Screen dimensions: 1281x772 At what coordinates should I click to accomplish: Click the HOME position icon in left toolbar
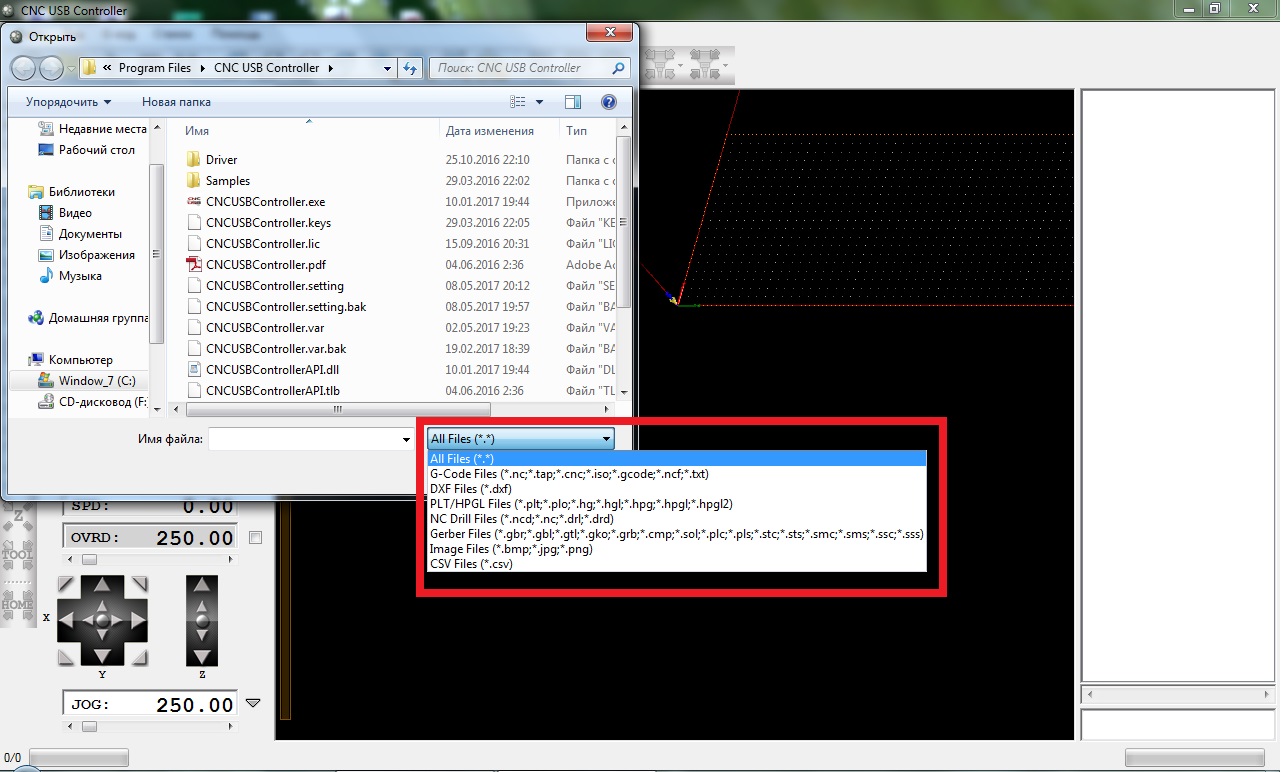[x=17, y=603]
